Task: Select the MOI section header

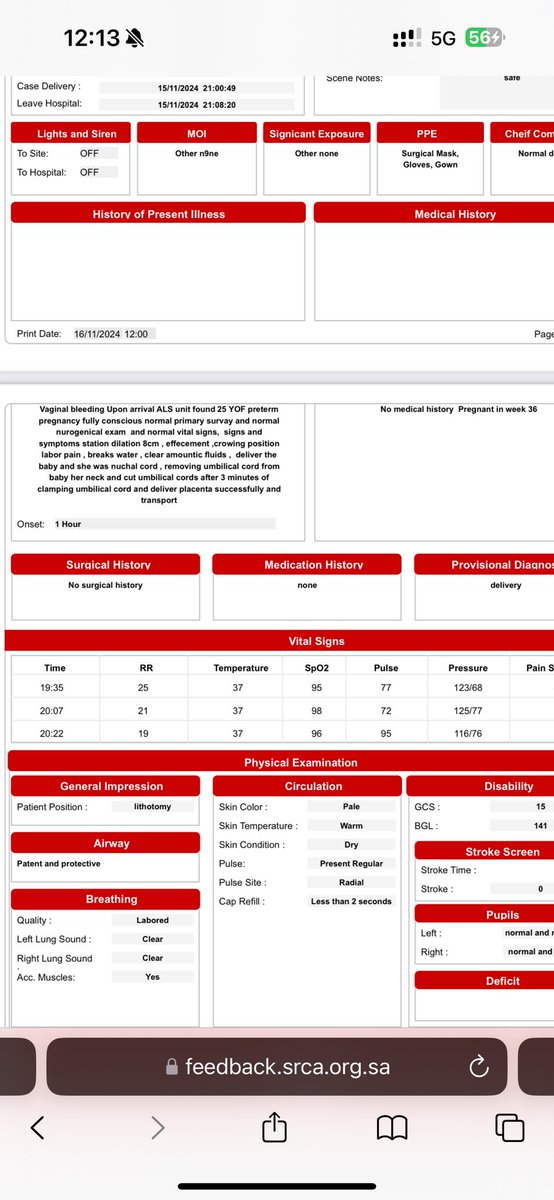Action: (197, 133)
